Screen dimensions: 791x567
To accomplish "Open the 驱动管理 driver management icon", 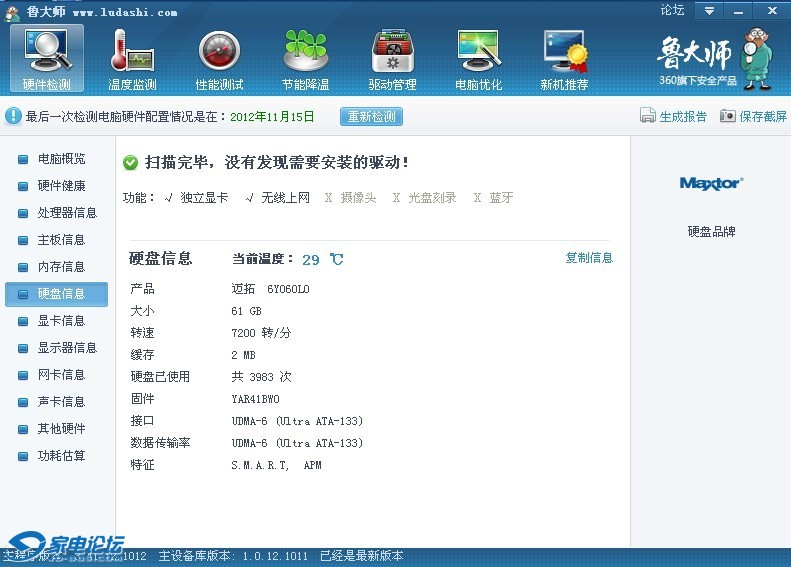I will pyautogui.click(x=392, y=52).
